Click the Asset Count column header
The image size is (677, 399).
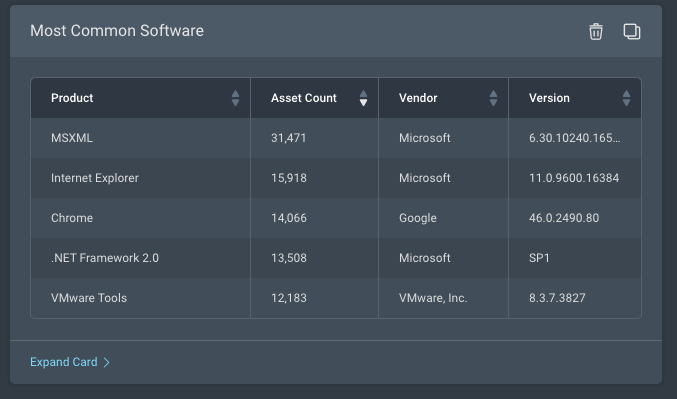pos(304,98)
